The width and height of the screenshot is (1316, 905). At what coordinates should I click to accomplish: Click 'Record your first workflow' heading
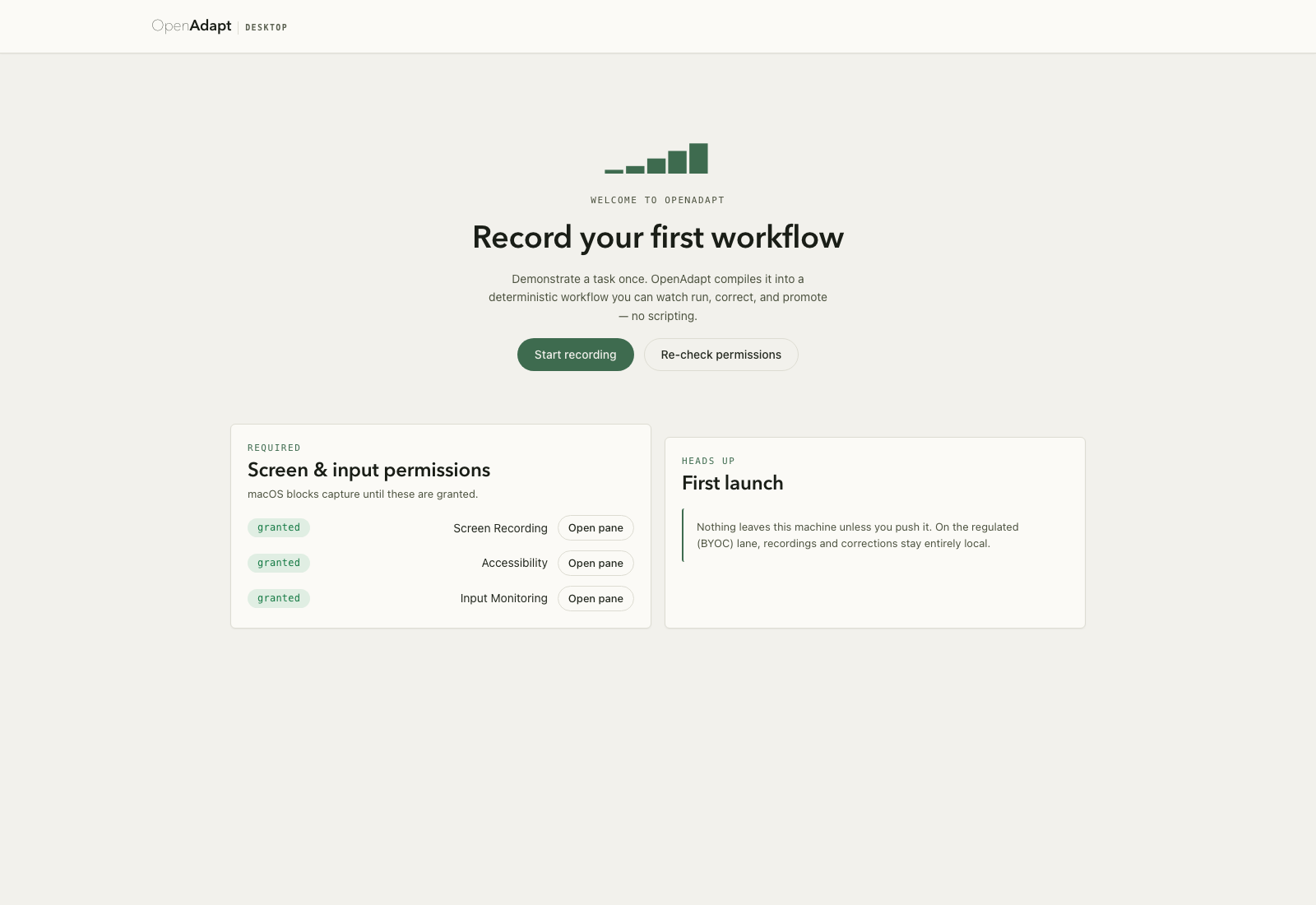tap(658, 237)
